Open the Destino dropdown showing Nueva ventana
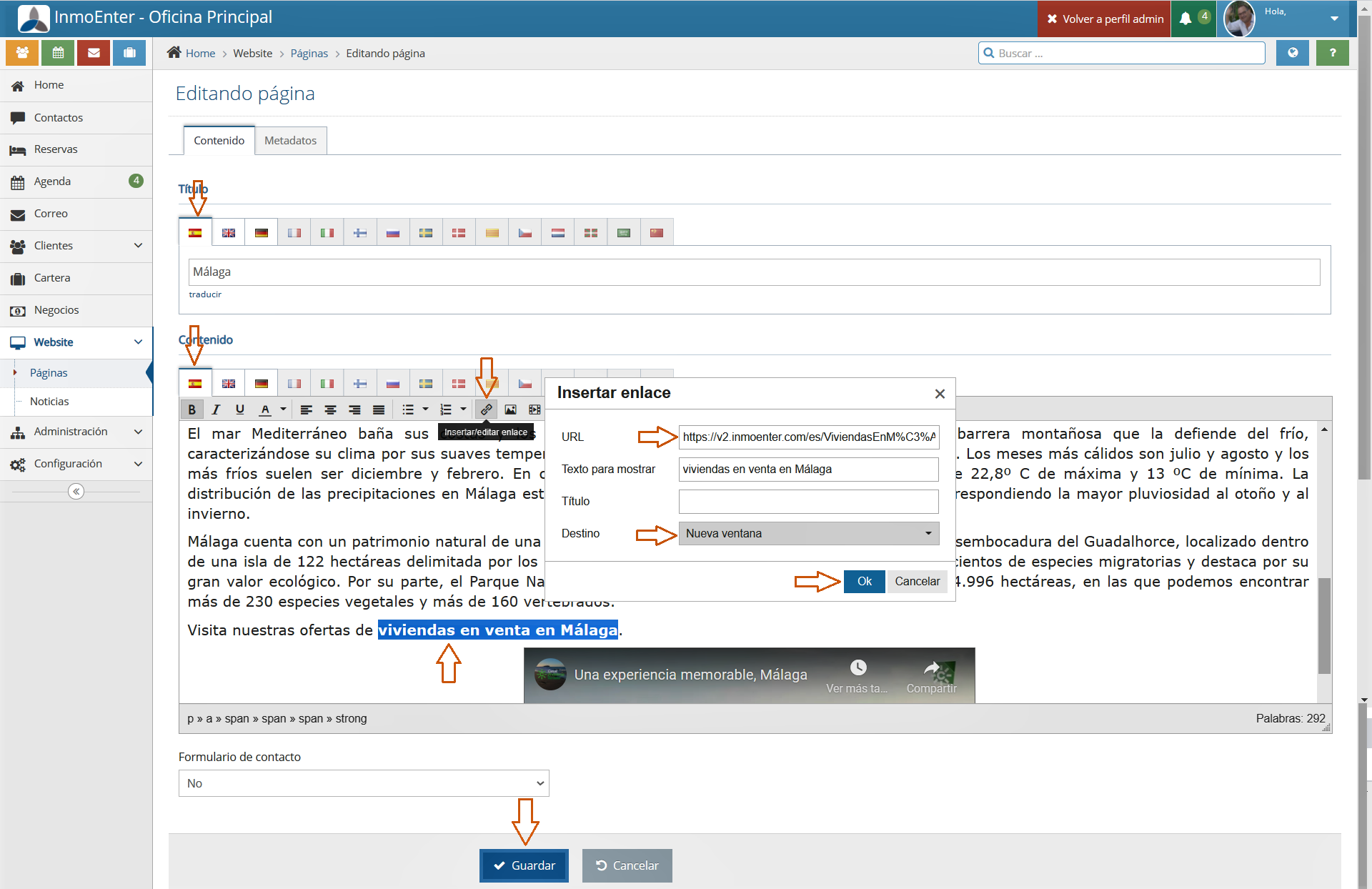Viewport: 1372px width, 889px height. click(808, 533)
